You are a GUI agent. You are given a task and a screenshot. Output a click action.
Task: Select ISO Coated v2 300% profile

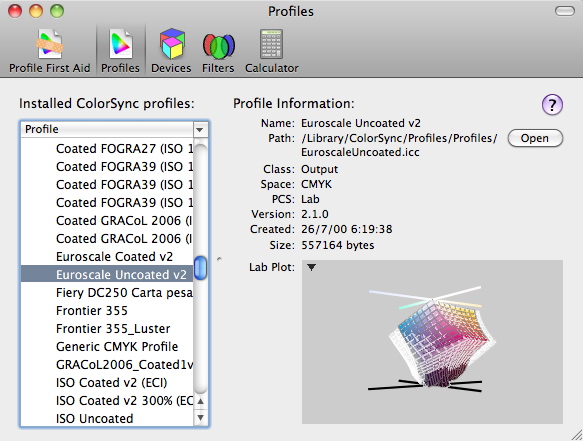tap(107, 400)
